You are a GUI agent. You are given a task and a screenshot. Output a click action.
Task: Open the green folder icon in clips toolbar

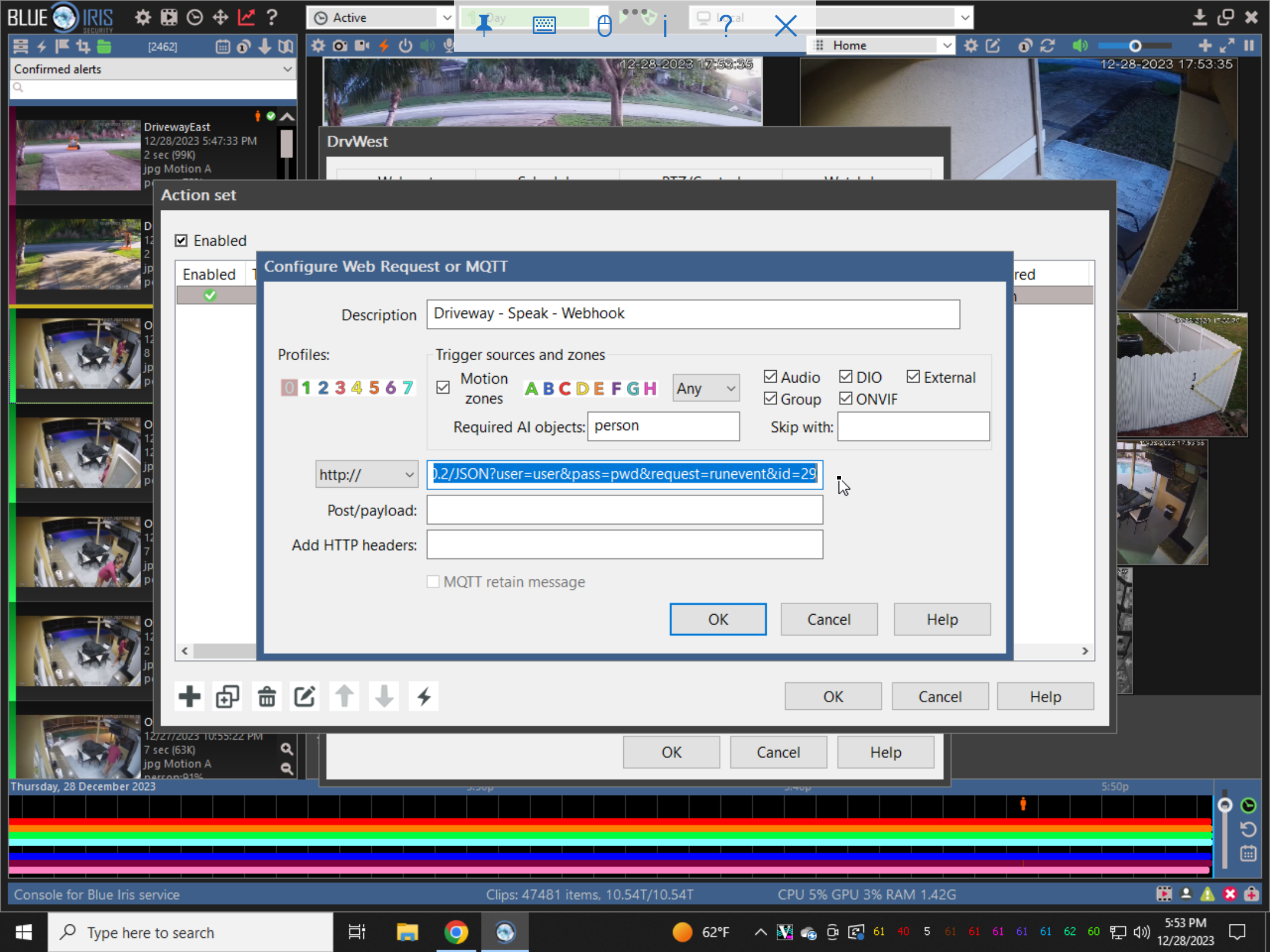(x=104, y=46)
